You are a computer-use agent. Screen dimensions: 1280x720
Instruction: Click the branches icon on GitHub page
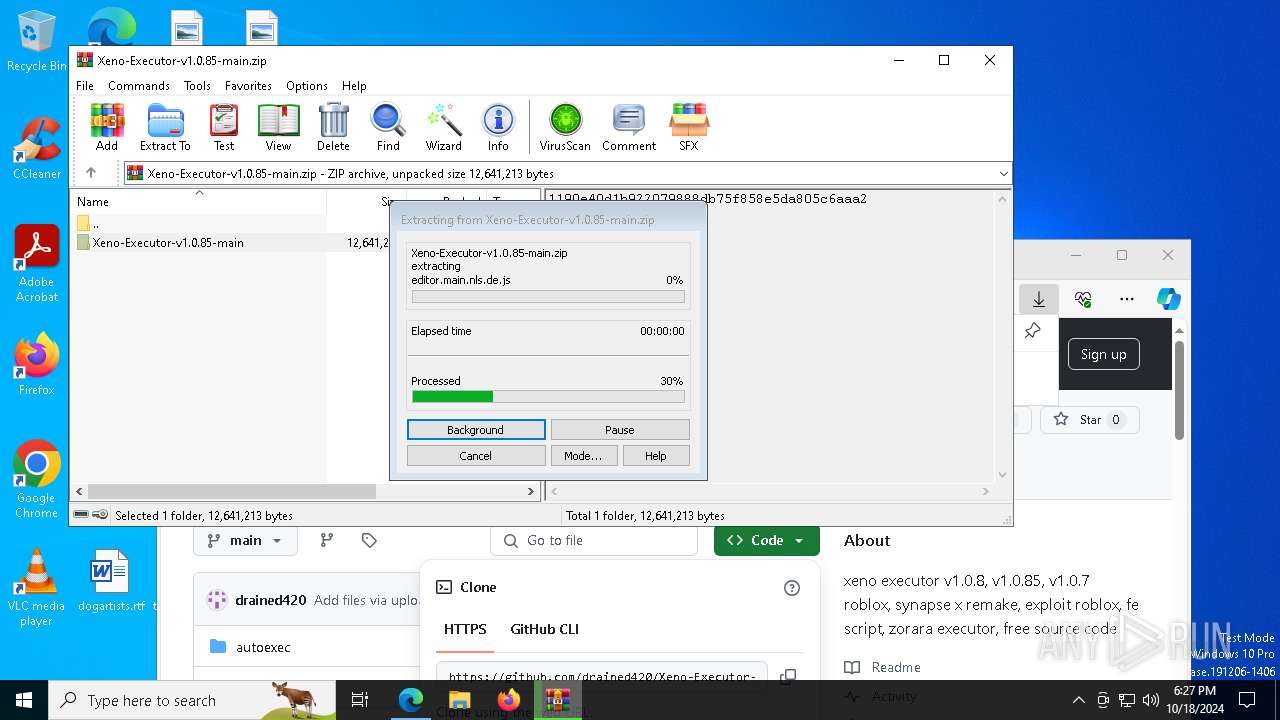pos(326,540)
